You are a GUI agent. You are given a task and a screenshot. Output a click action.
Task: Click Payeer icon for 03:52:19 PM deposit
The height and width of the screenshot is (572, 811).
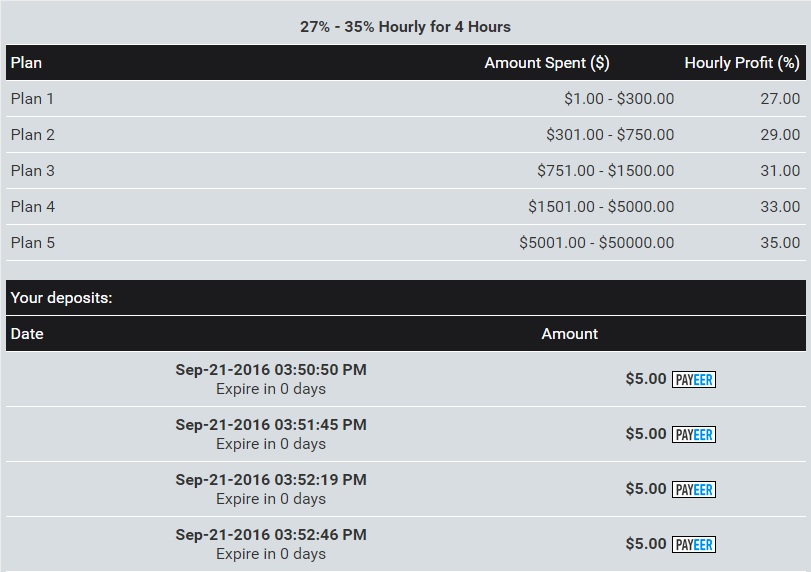pos(693,490)
